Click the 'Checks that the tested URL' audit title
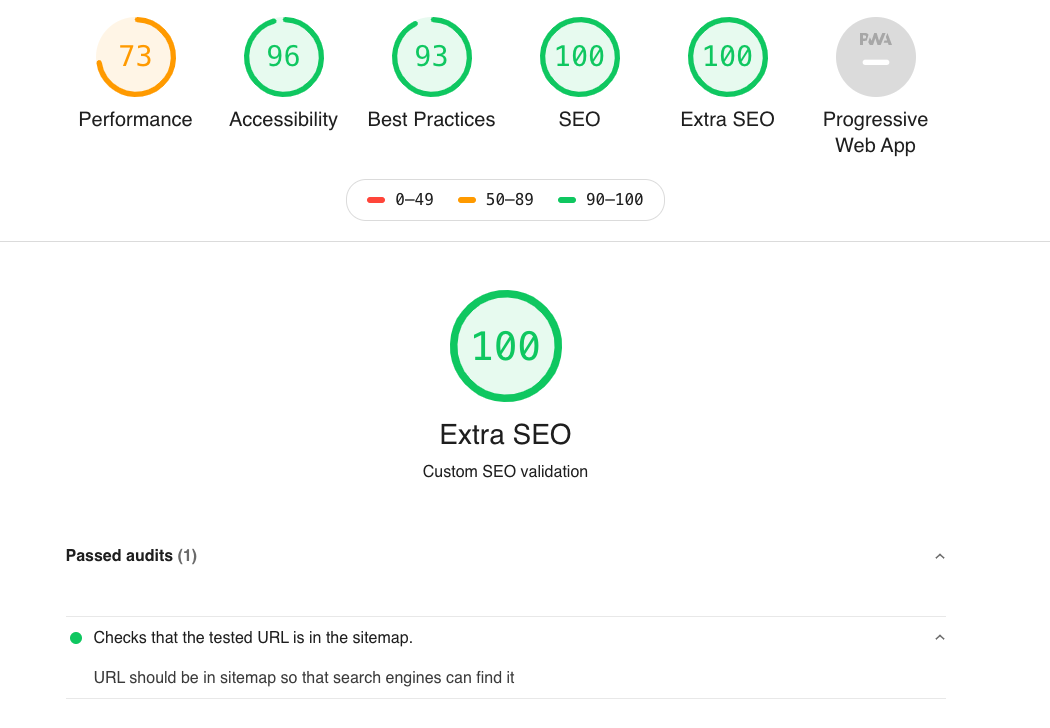1050x728 pixels. click(253, 638)
